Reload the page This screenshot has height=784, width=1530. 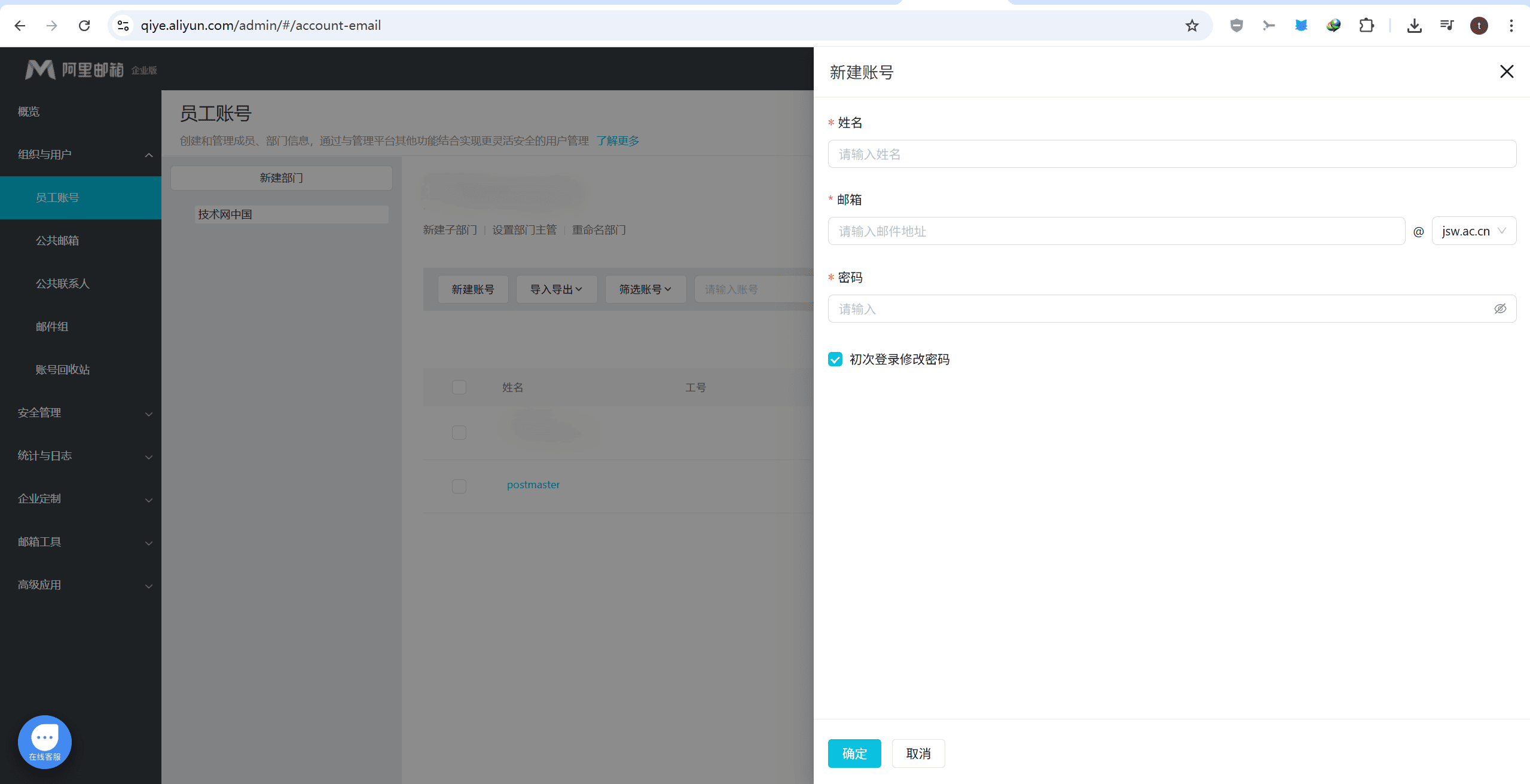coord(84,26)
